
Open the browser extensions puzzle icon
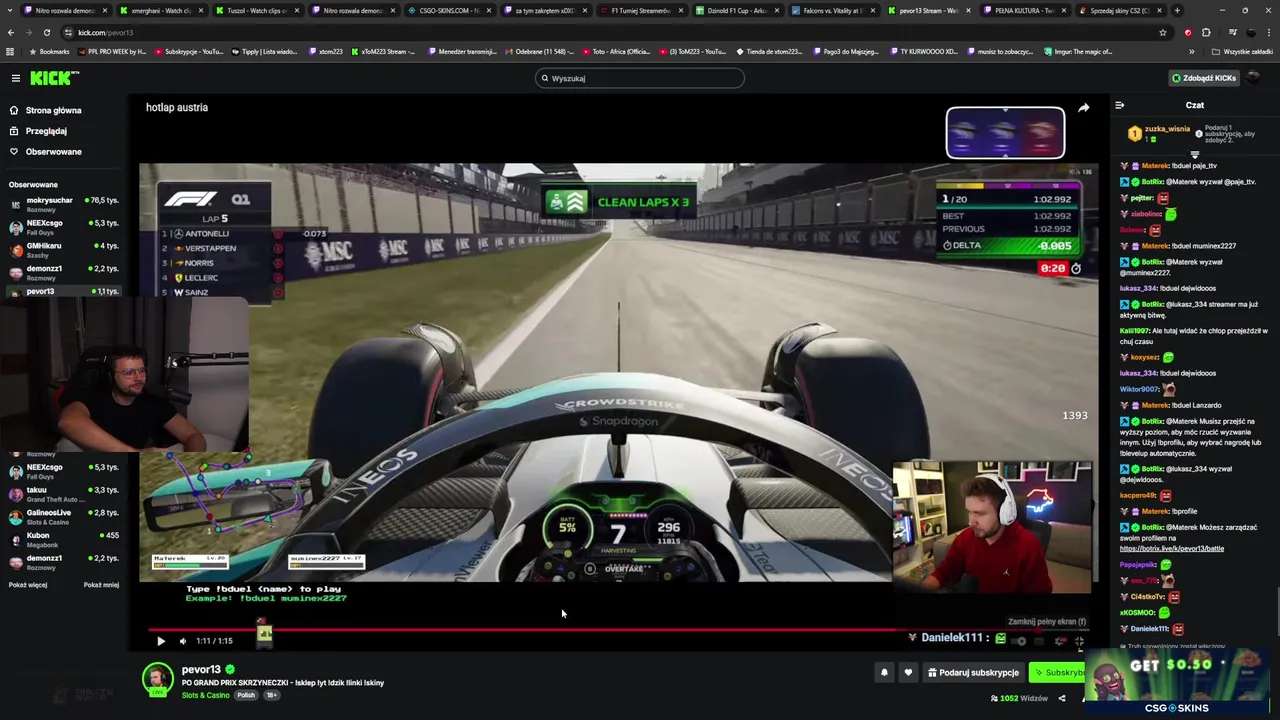tap(1206, 32)
